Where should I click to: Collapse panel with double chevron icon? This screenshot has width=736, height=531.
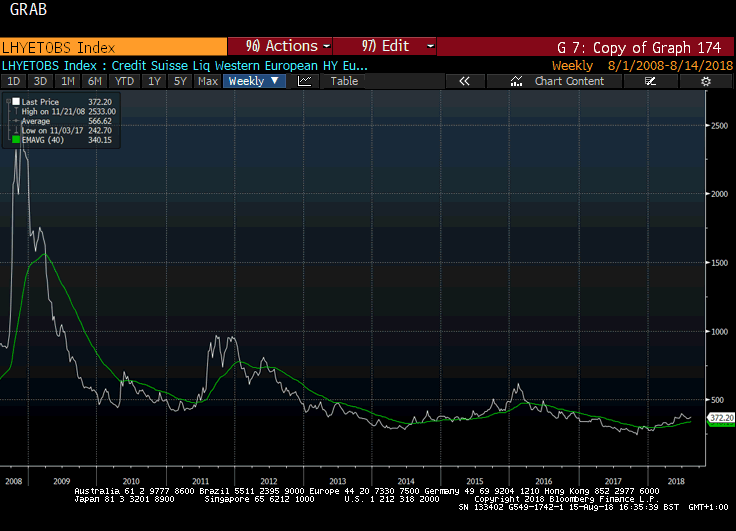tap(464, 81)
